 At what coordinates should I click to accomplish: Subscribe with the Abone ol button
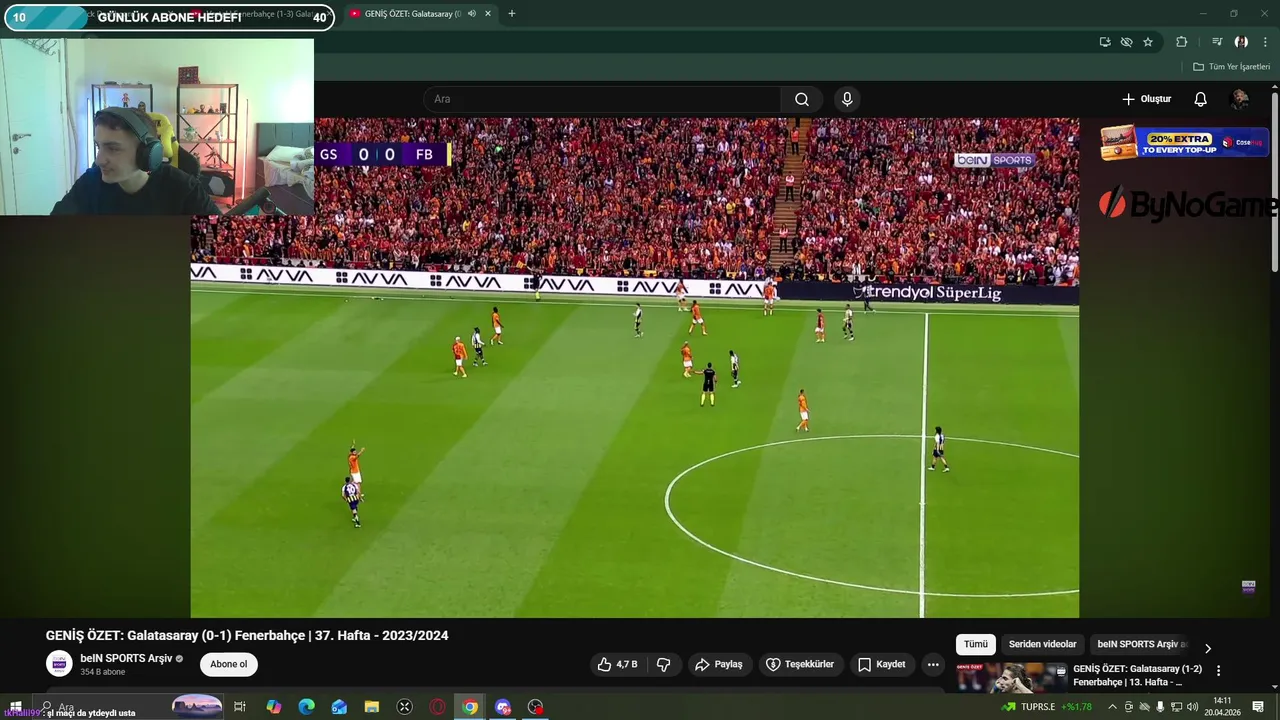(228, 664)
